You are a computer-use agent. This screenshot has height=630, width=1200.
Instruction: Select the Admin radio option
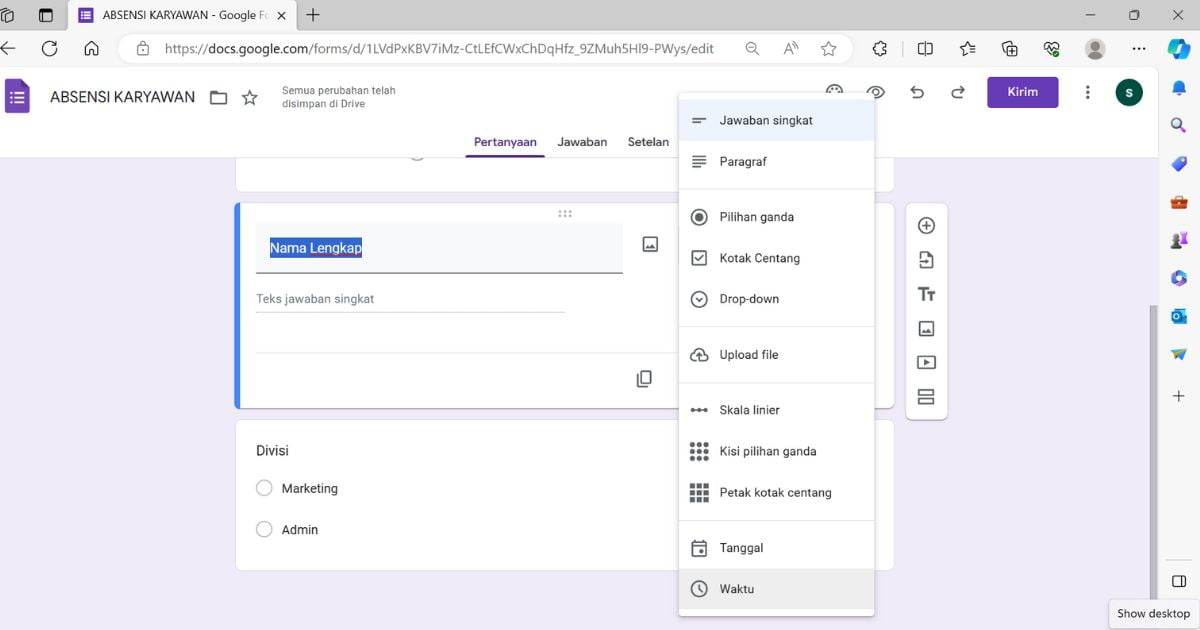click(264, 530)
